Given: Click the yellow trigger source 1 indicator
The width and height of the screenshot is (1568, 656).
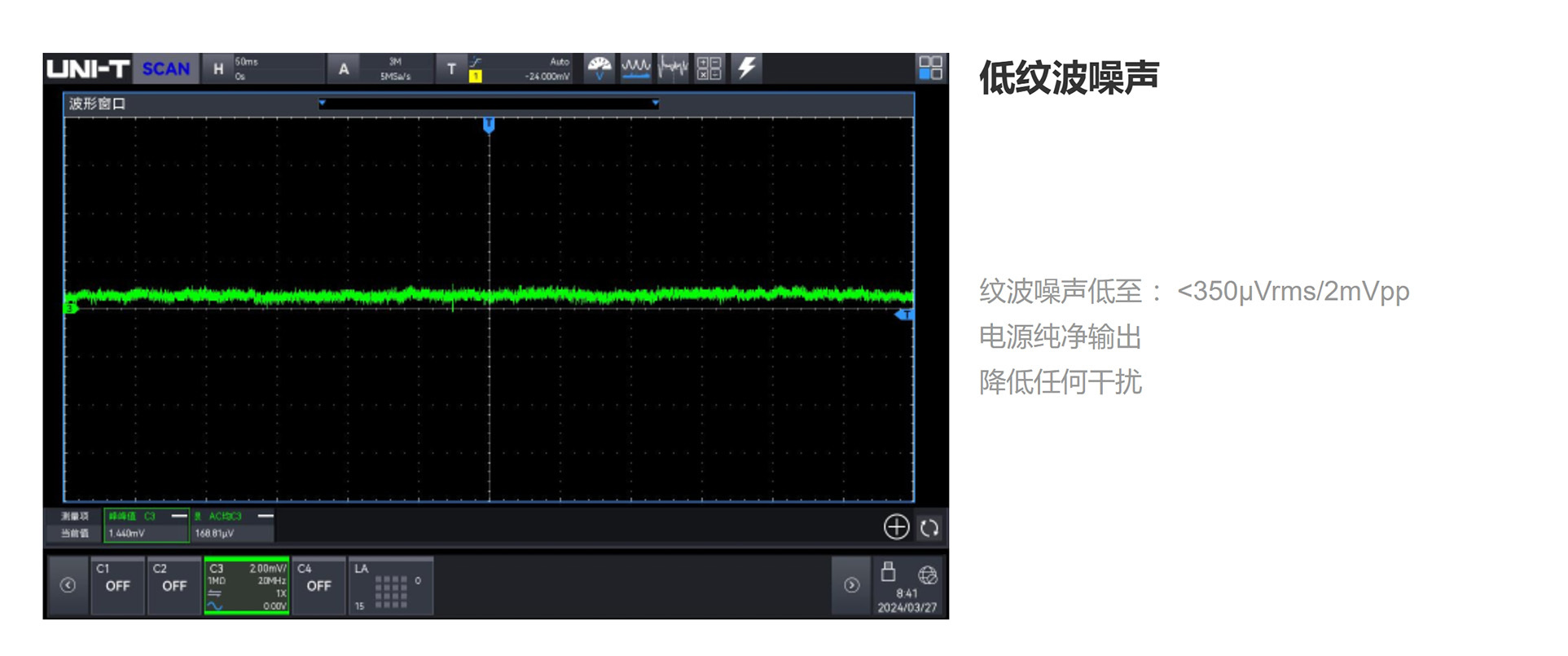Looking at the screenshot, I should tap(476, 76).
